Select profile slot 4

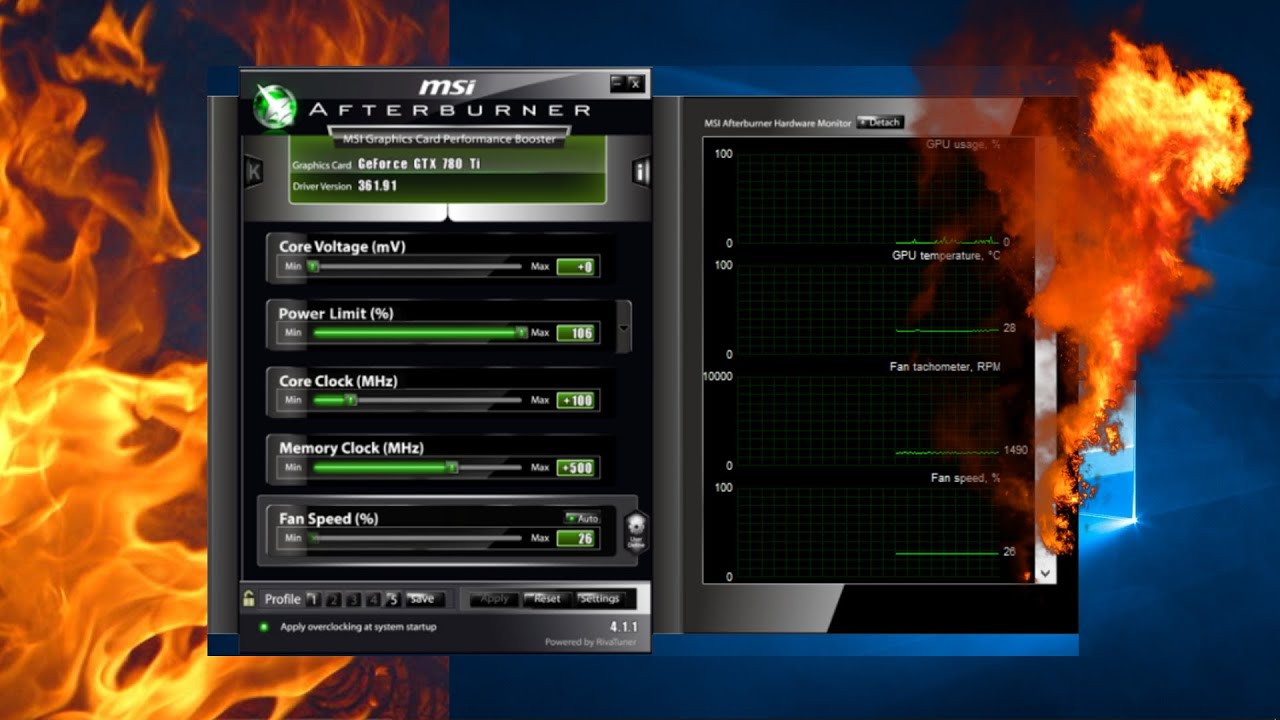pyautogui.click(x=373, y=599)
